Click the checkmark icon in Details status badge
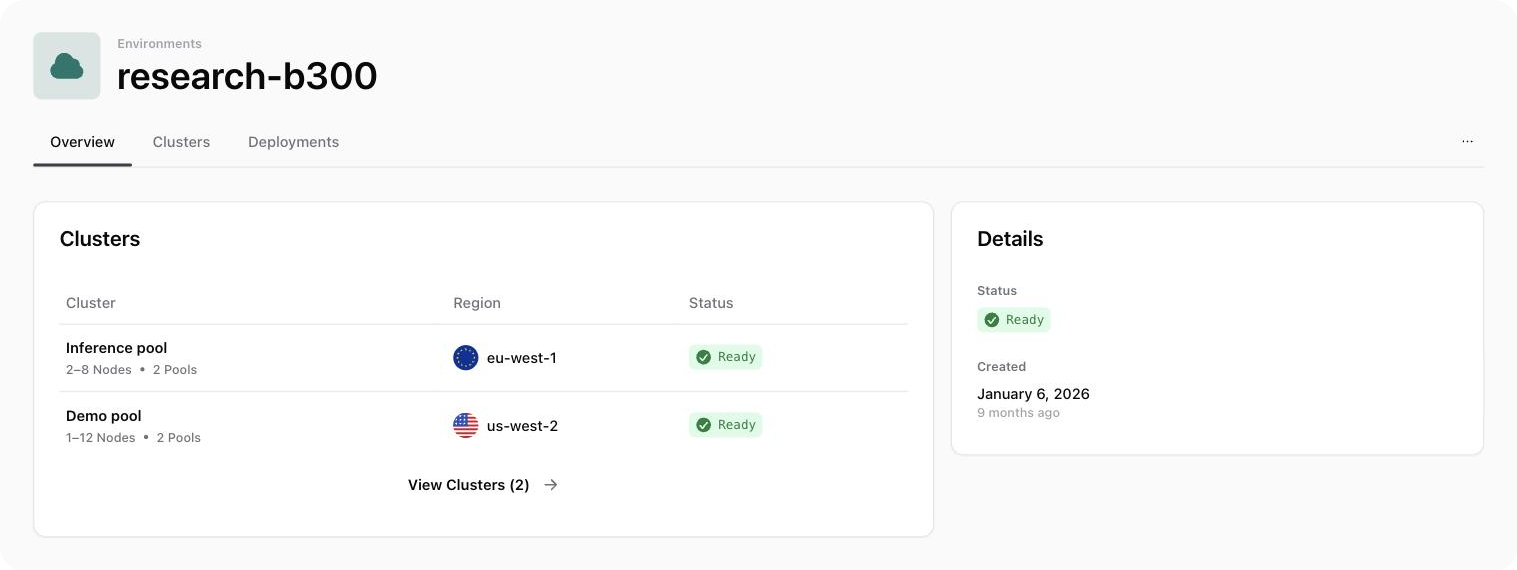 pyautogui.click(x=992, y=320)
